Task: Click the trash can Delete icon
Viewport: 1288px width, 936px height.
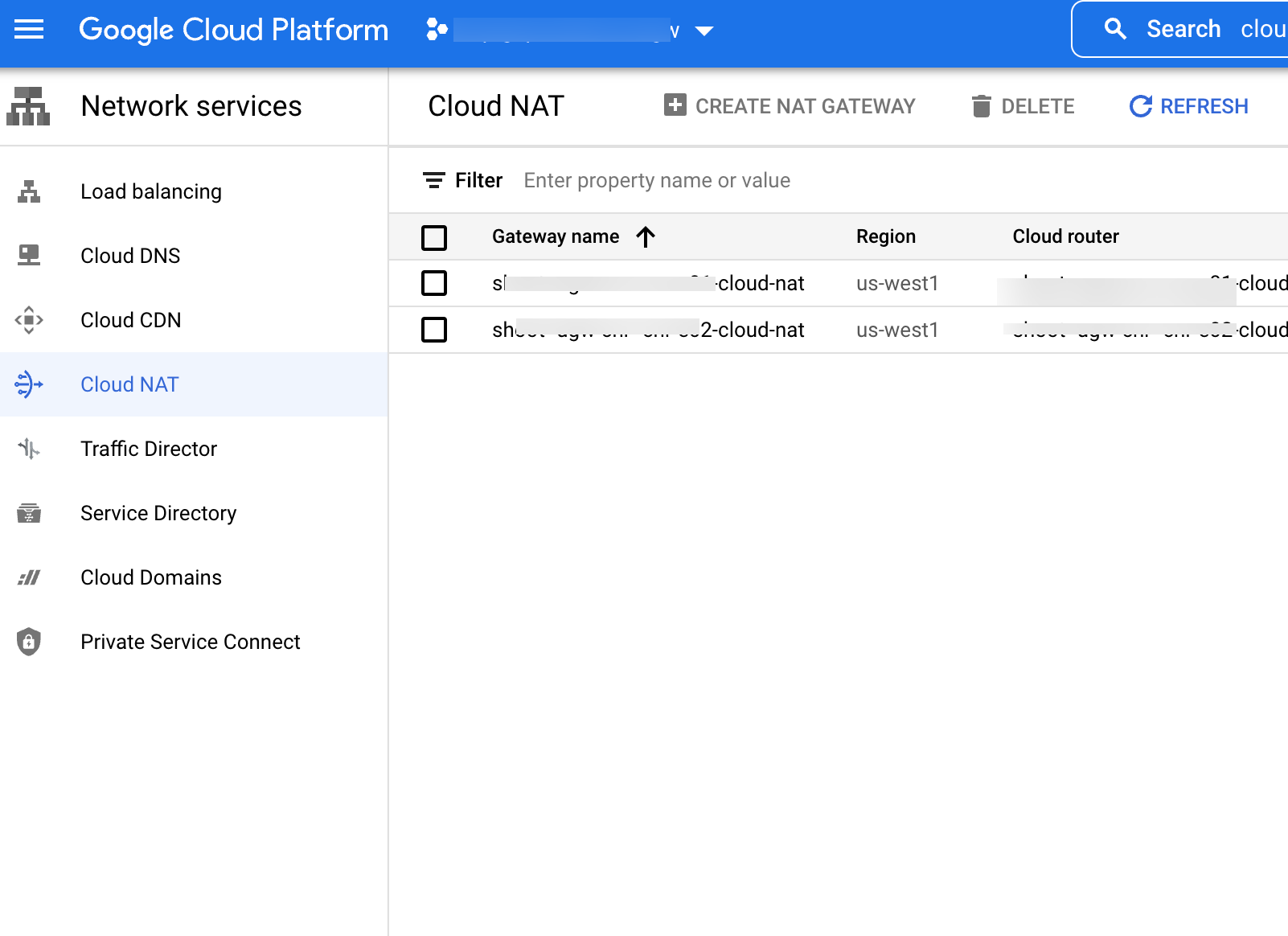Action: coord(981,106)
